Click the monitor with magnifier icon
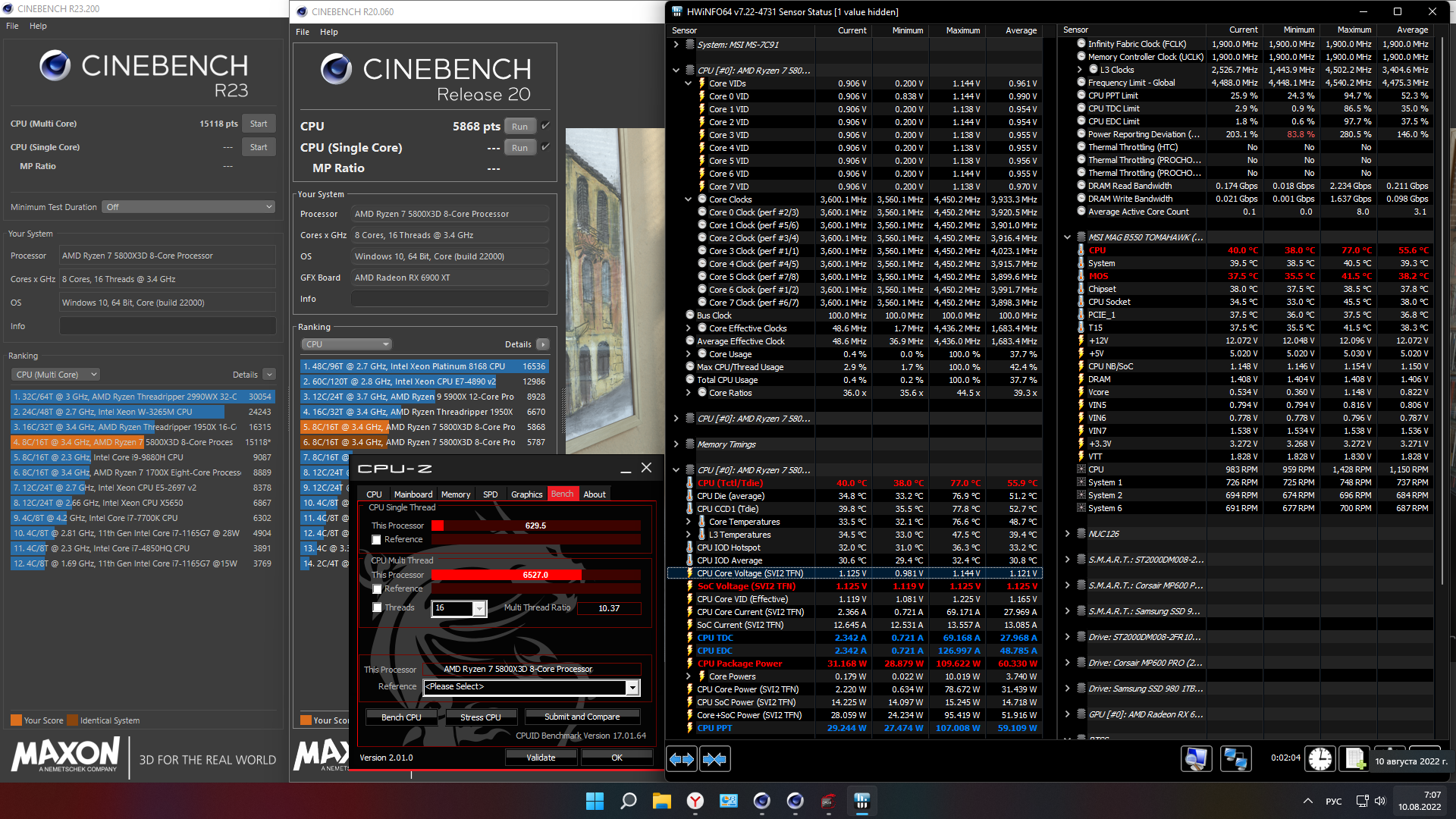Image resolution: width=1456 pixels, height=819 pixels. click(1196, 759)
